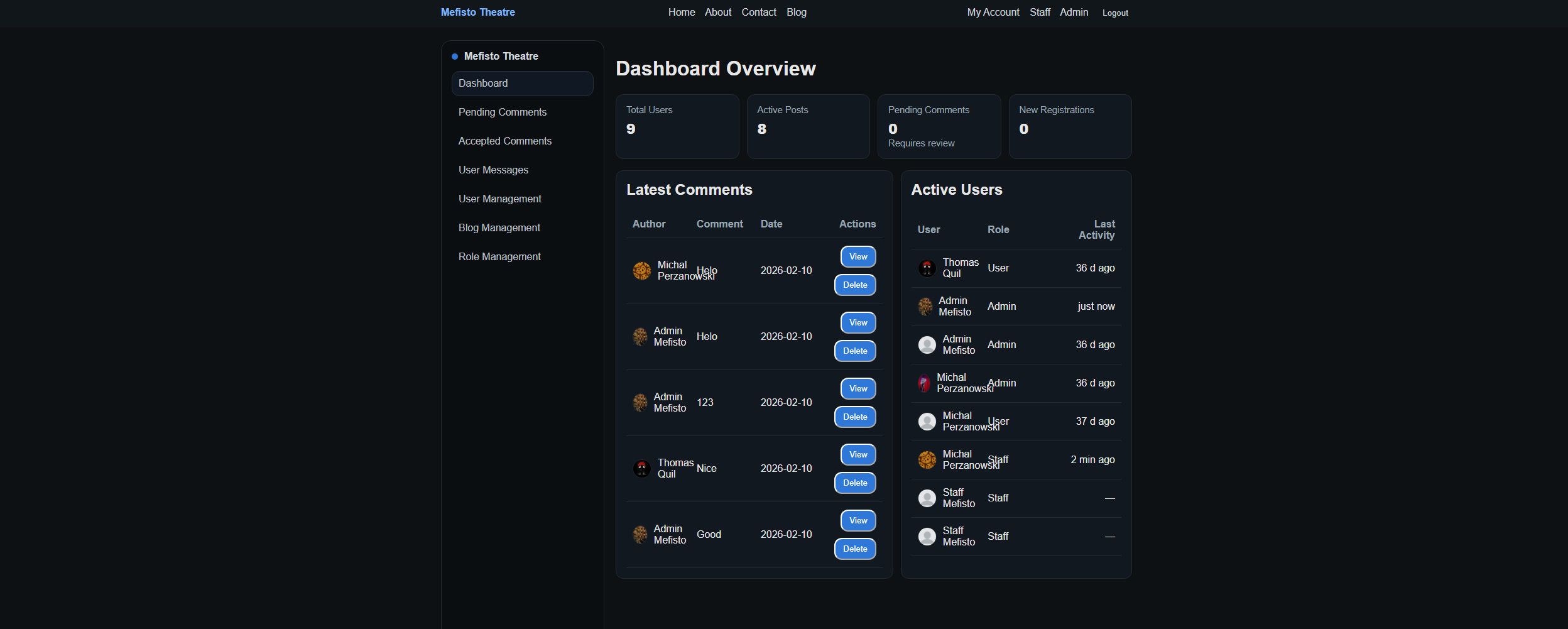The width and height of the screenshot is (1568, 629).
Task: Open Pending Comments in the sidebar
Action: [503, 112]
